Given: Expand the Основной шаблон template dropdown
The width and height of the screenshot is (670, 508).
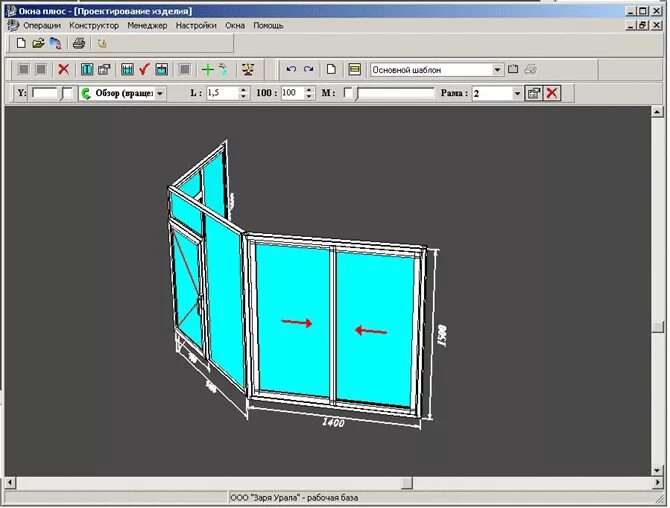Looking at the screenshot, I should [x=497, y=70].
